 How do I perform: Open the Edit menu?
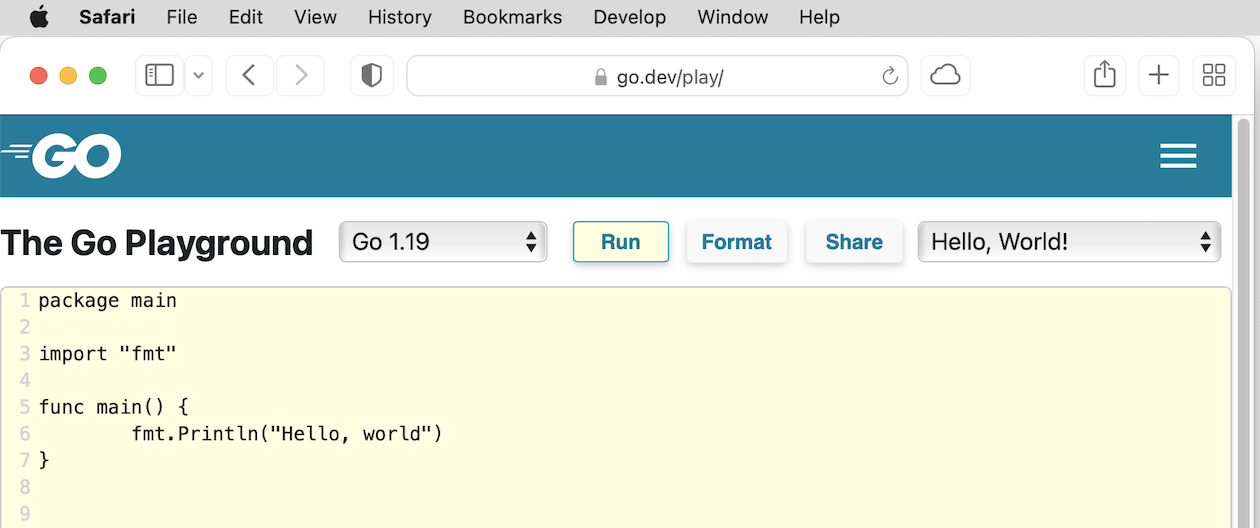click(246, 17)
